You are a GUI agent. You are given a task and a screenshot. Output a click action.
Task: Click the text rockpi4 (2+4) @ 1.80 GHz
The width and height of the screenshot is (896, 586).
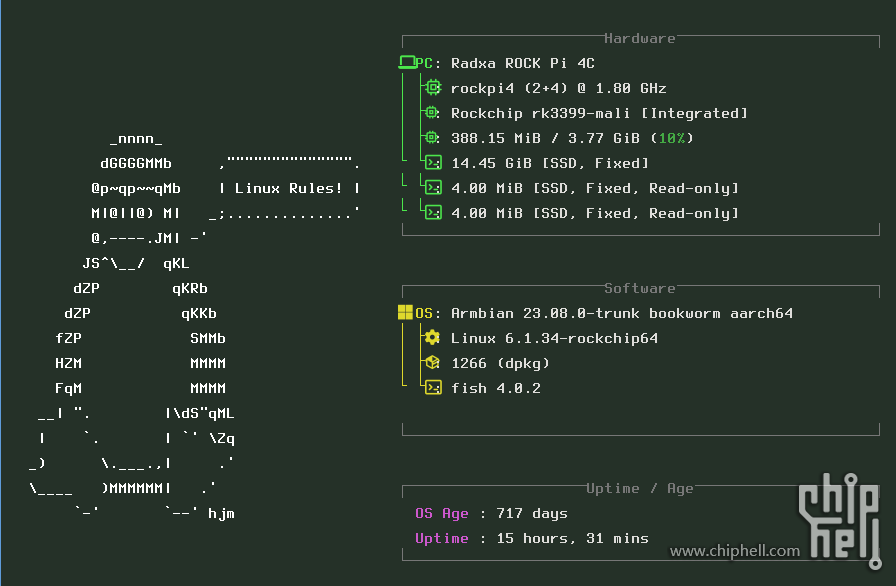coord(558,88)
